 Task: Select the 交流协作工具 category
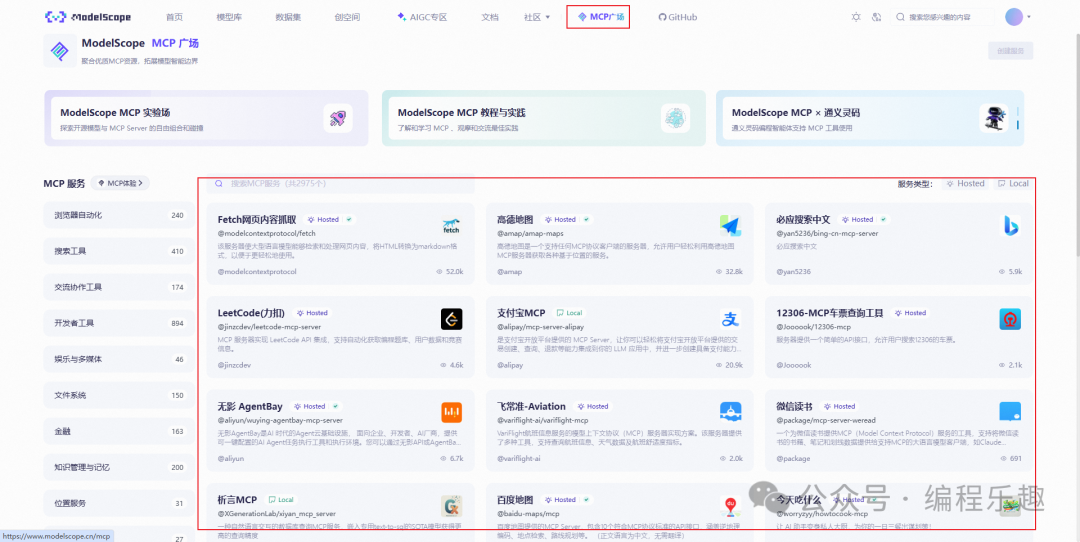pos(118,287)
